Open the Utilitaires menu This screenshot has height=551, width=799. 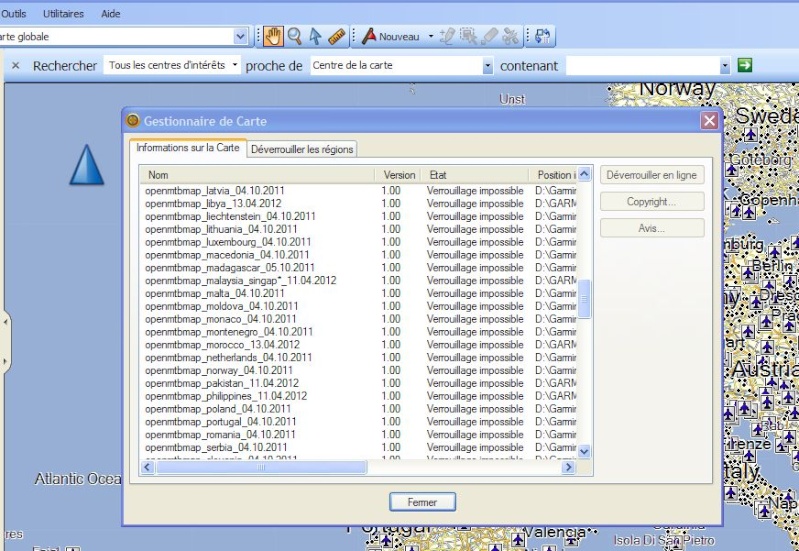click(63, 14)
